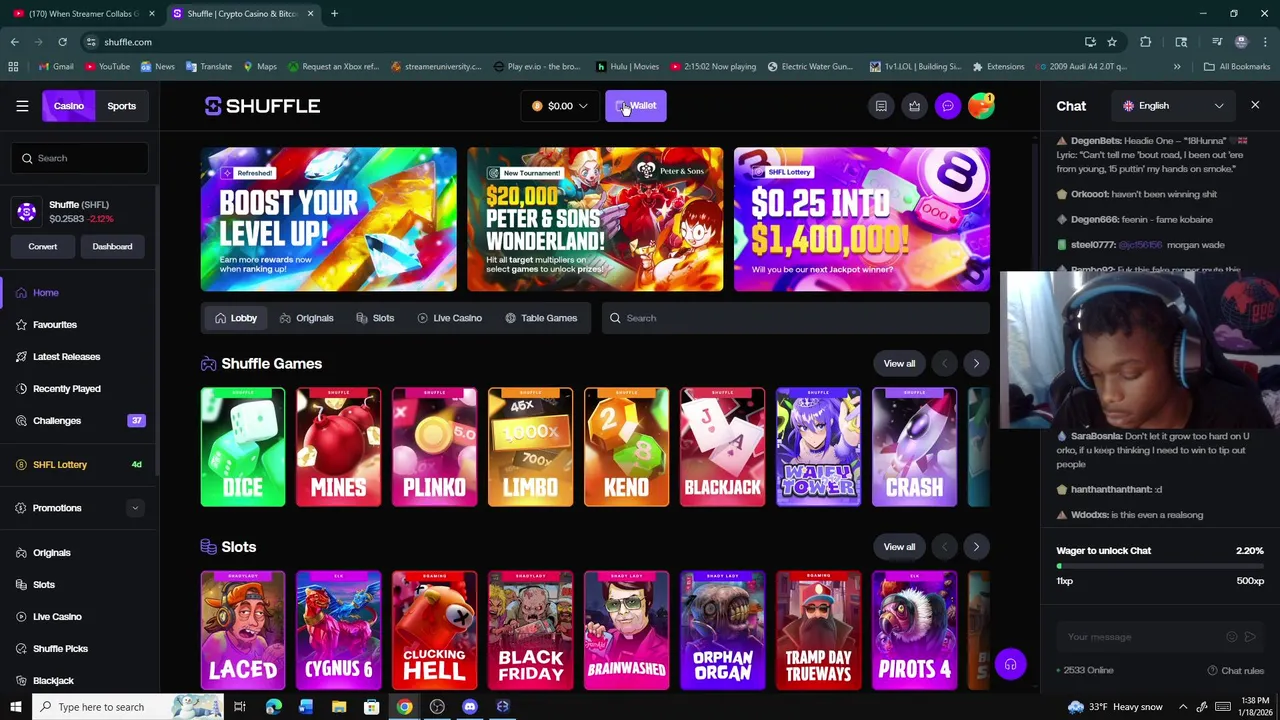Bookmark this page with star icon
Viewport: 1280px width, 720px height.
[1112, 42]
